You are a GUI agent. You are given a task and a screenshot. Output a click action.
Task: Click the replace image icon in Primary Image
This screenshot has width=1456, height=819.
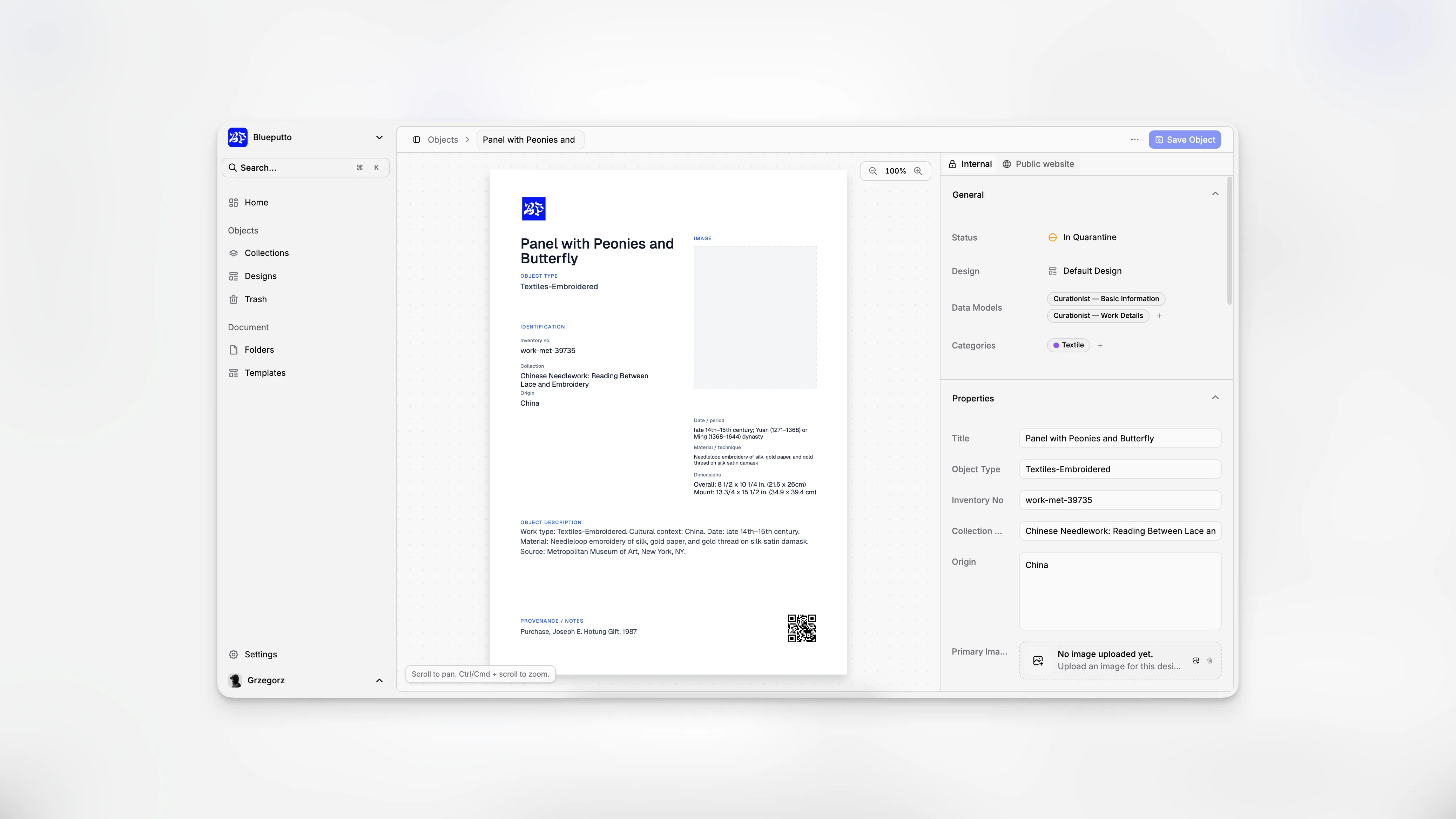point(1195,661)
